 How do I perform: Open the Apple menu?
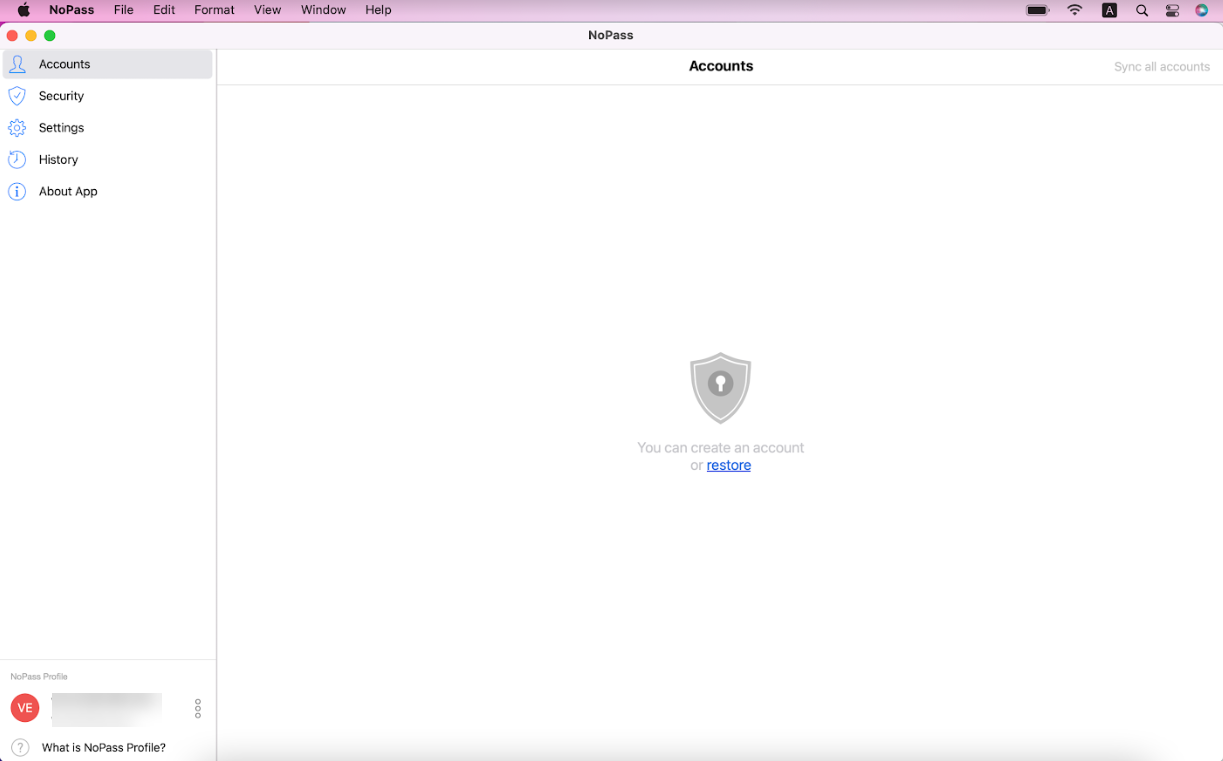pyautogui.click(x=23, y=10)
